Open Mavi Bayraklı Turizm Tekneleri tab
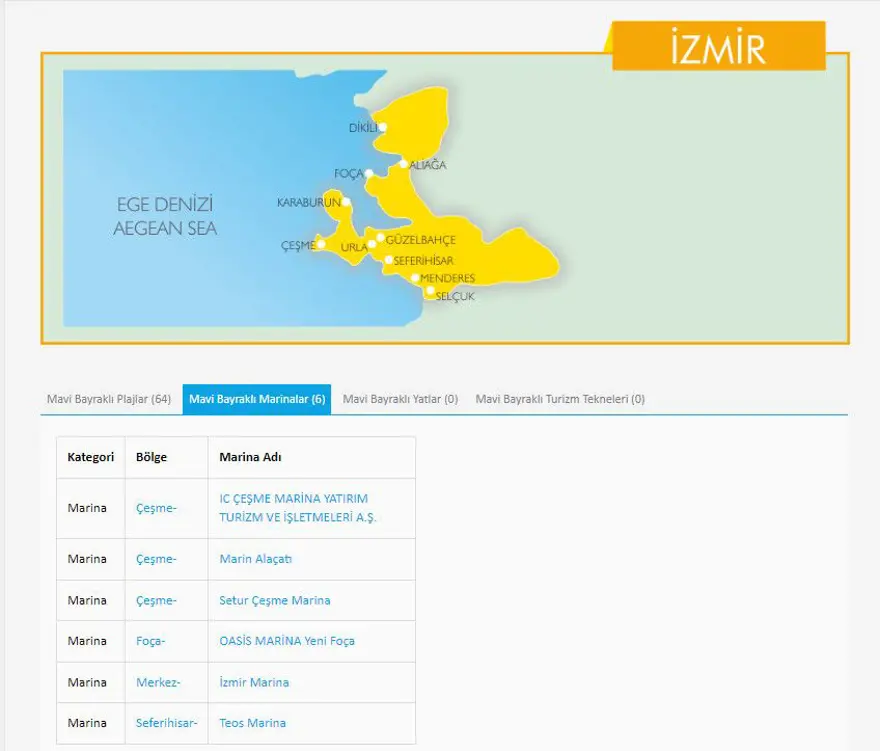Screen dimensions: 880x751 pos(560,399)
